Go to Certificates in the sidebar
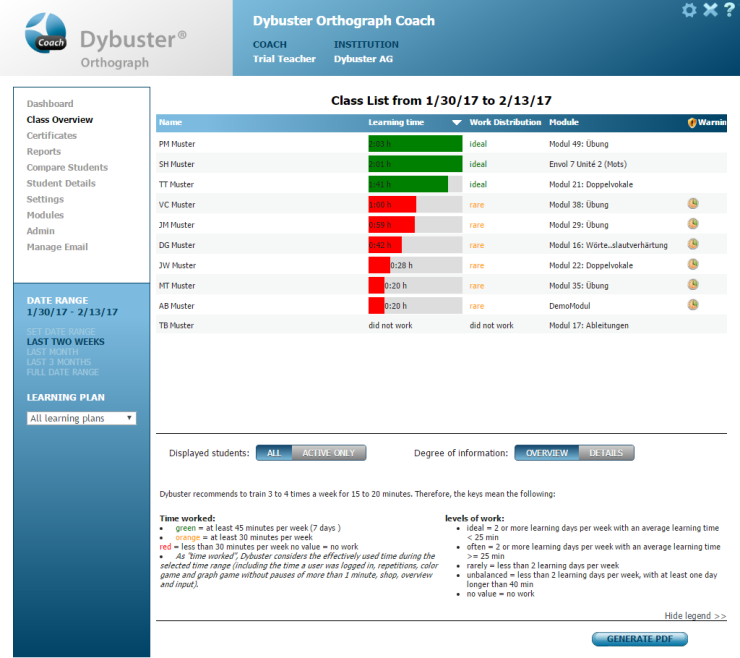The height and width of the screenshot is (658, 740). (51, 135)
